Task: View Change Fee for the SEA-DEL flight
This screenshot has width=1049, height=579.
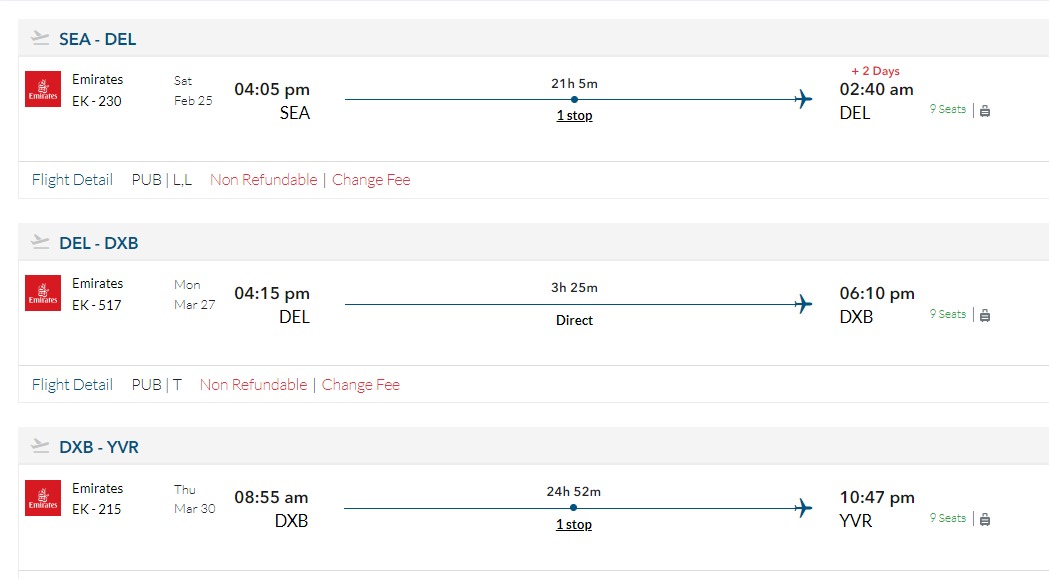Action: tap(371, 180)
